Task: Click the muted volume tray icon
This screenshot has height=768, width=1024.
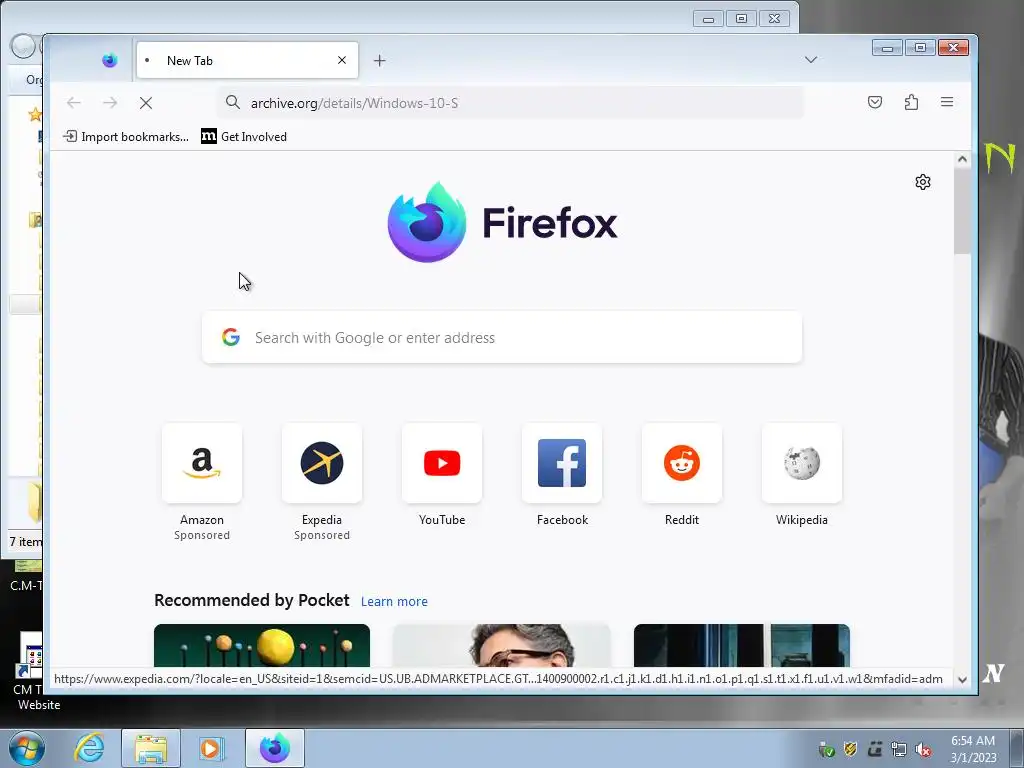Action: coord(923,750)
